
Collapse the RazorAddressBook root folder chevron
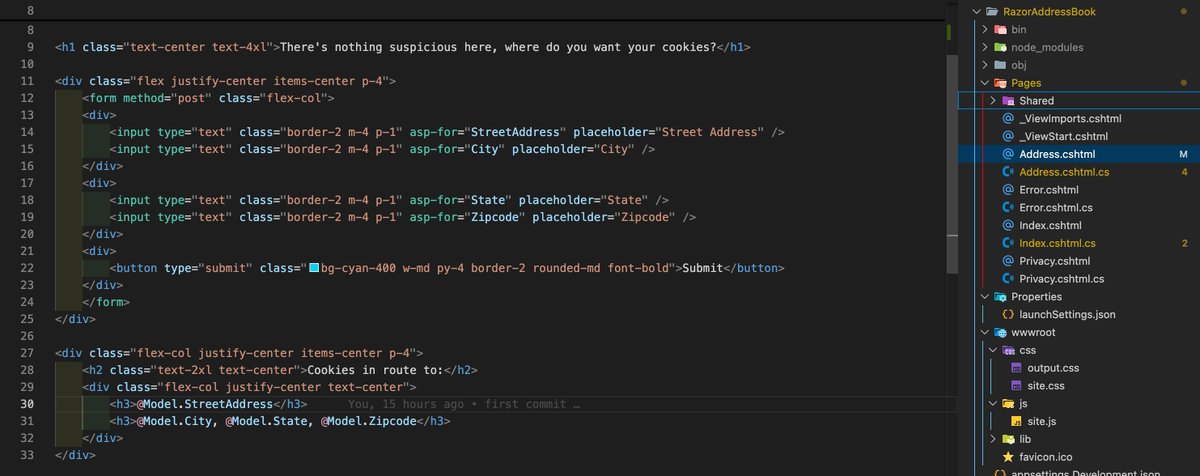tap(976, 11)
